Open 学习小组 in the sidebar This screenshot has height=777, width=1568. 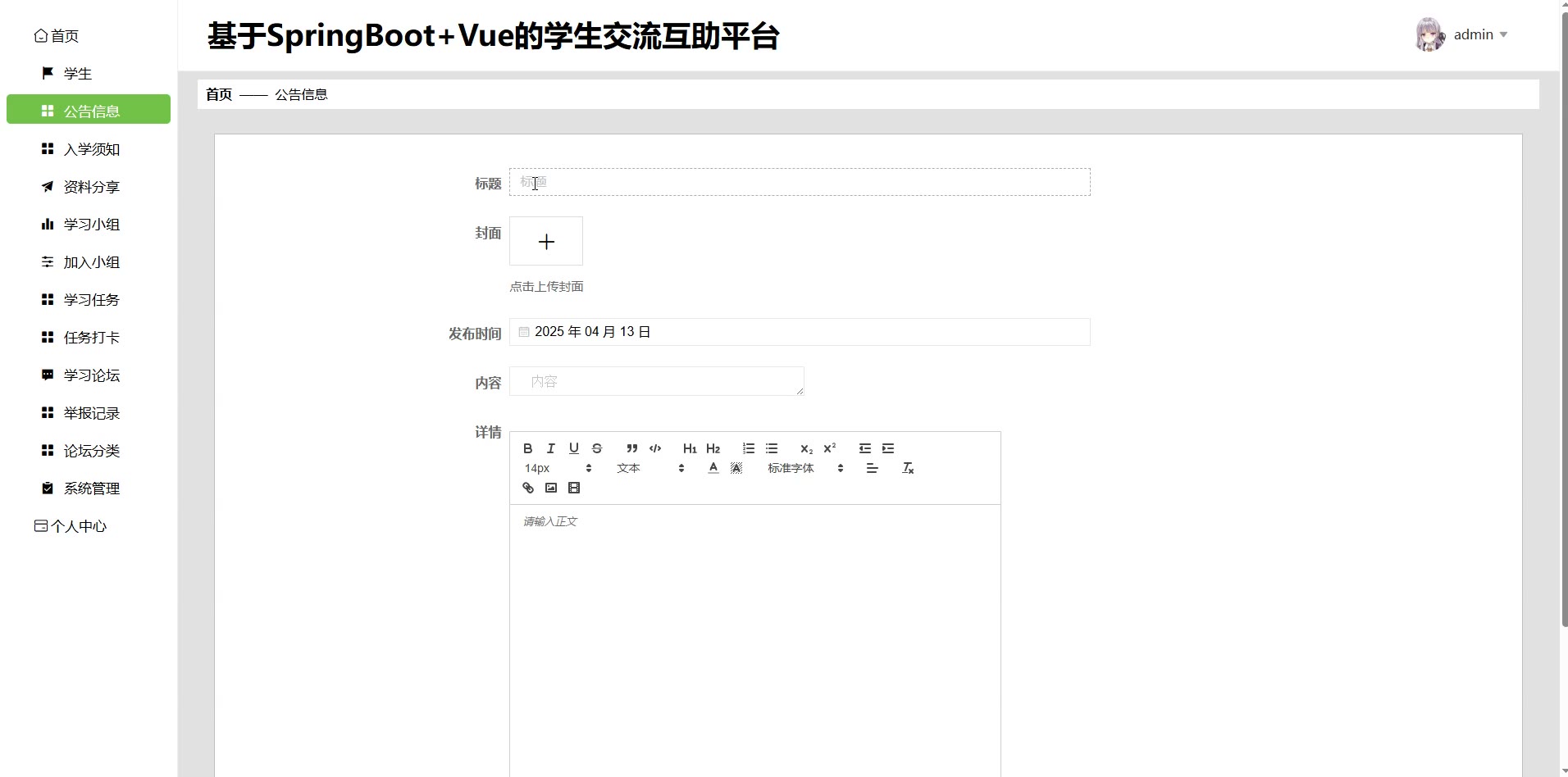point(89,225)
